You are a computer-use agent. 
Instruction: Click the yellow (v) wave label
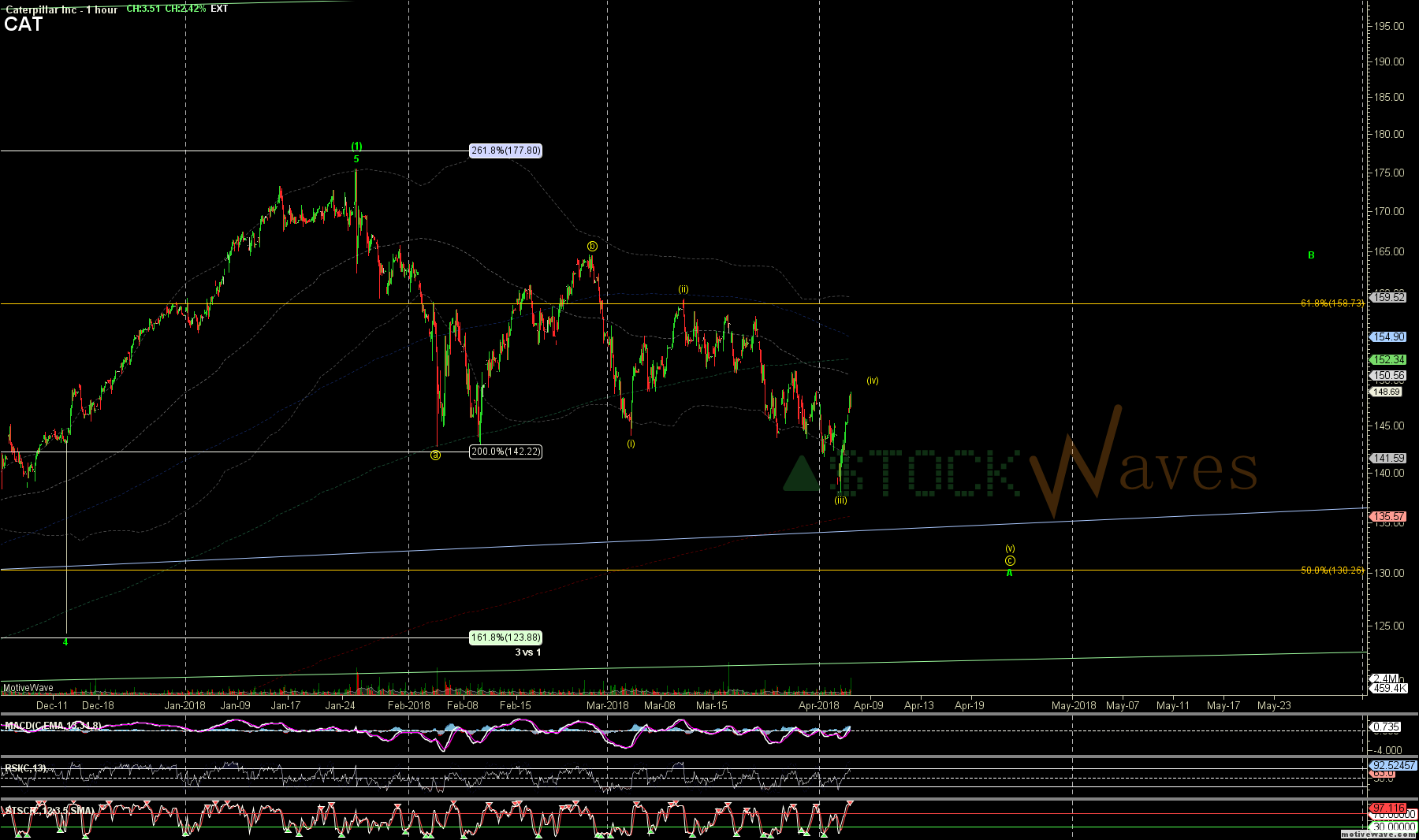1010,548
